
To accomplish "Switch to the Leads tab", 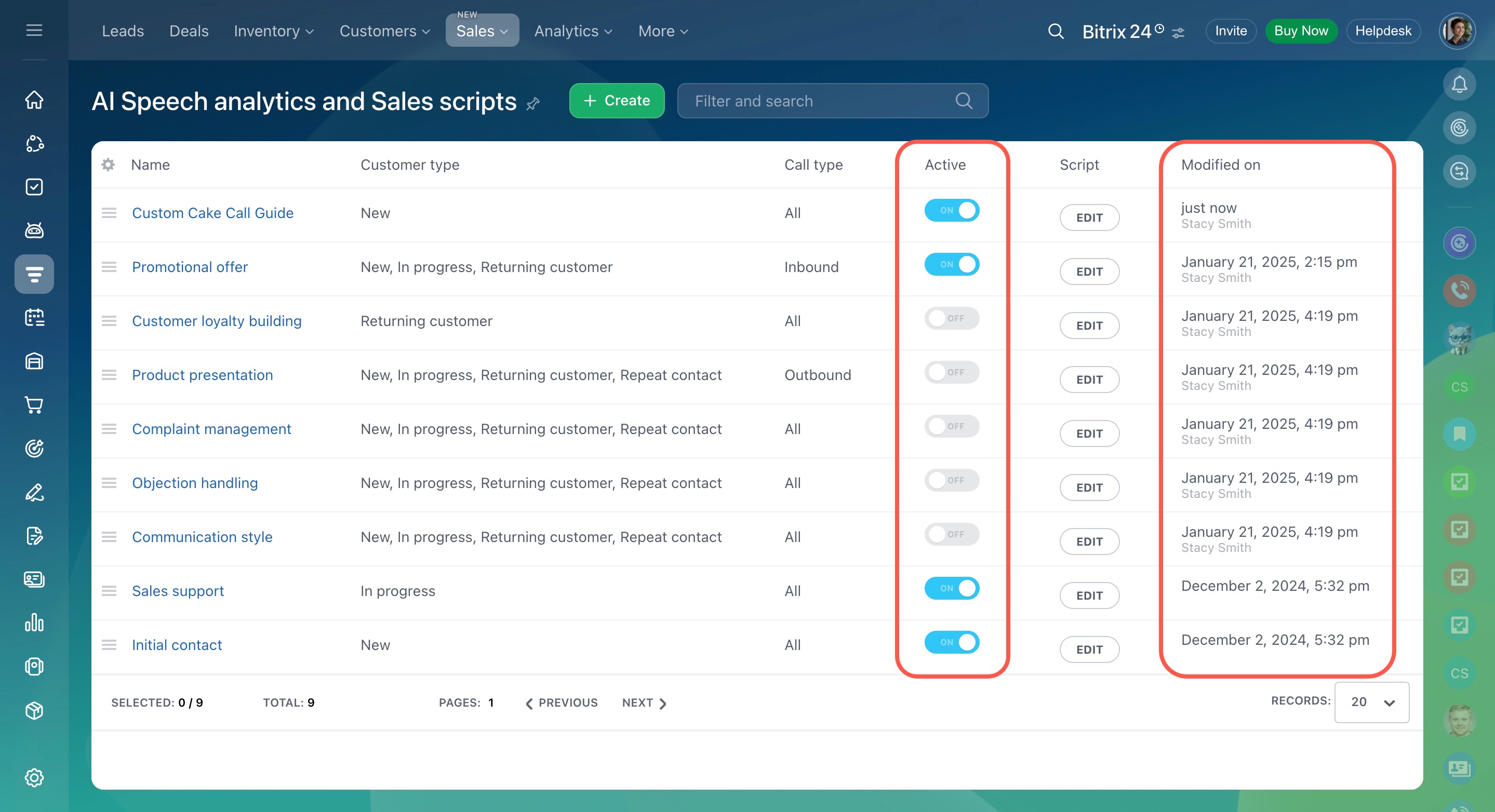I will pos(123,31).
